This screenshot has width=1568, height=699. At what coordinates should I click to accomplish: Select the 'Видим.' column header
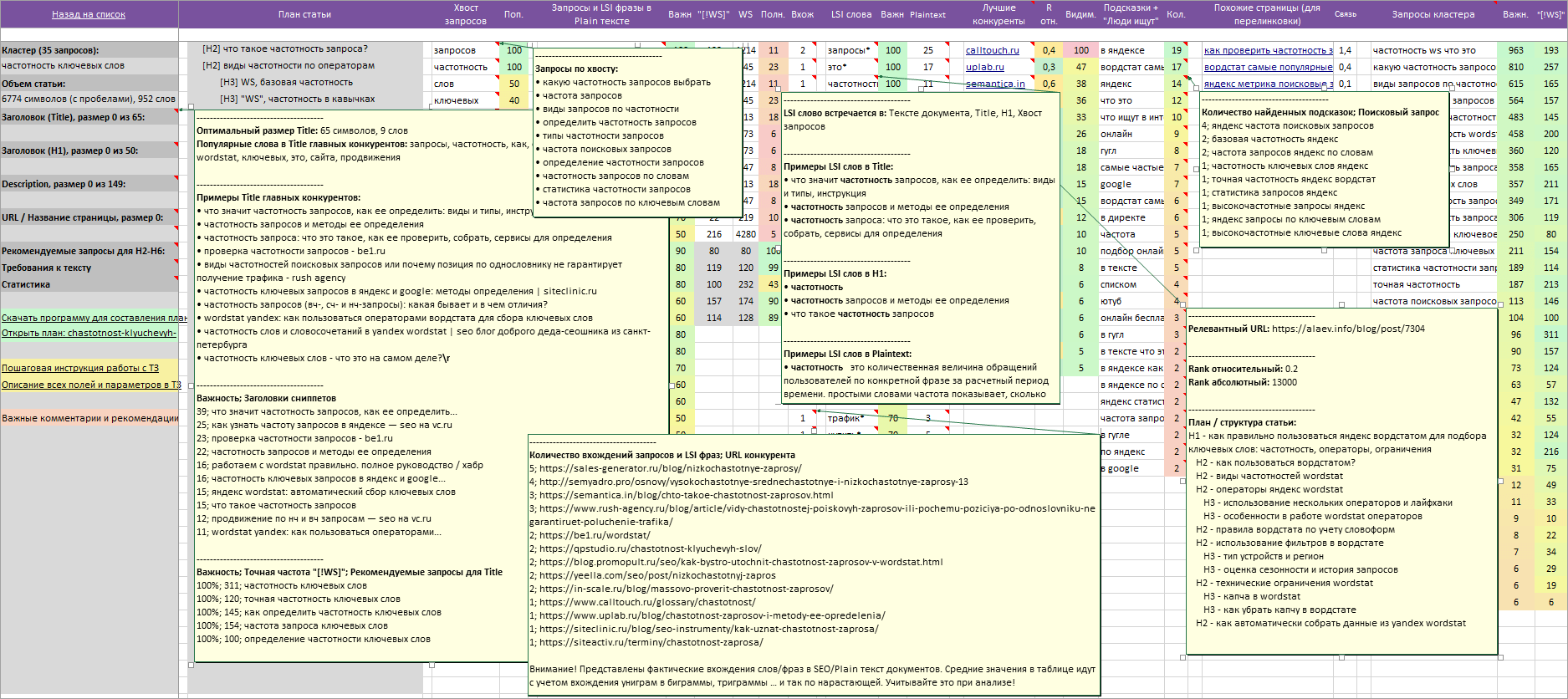[x=1080, y=14]
